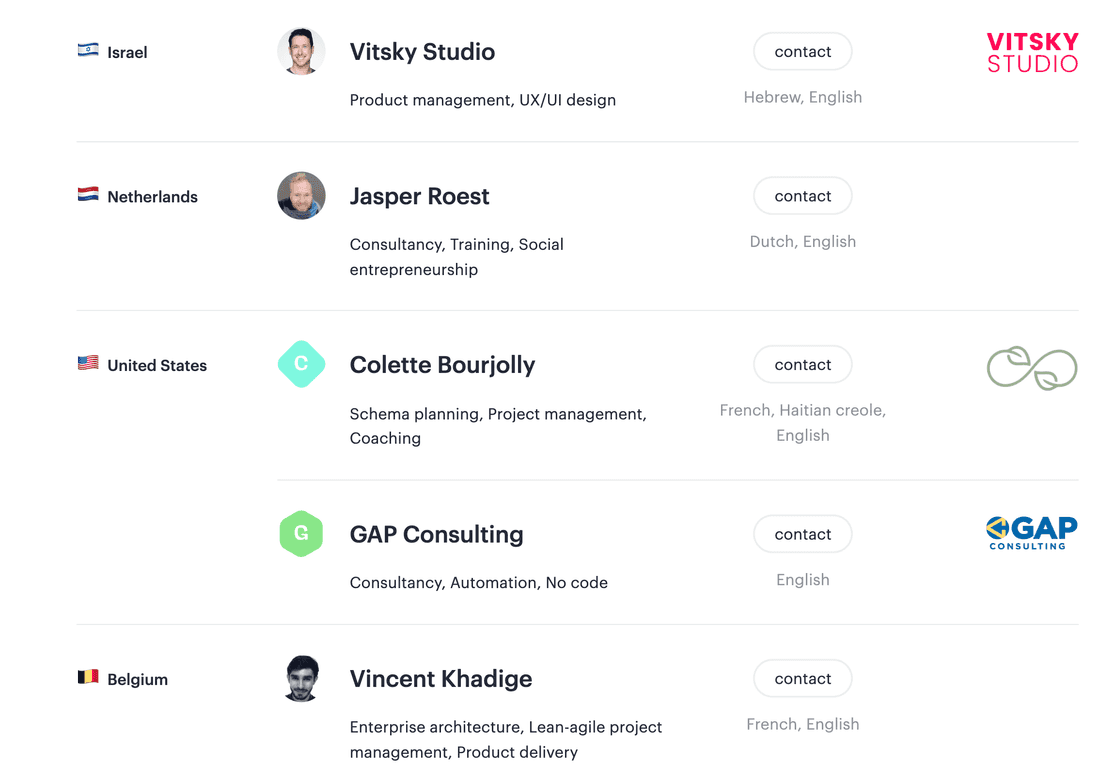Open the GAP Consulting company logo
This screenshot has width=1100, height=774.
1032,533
